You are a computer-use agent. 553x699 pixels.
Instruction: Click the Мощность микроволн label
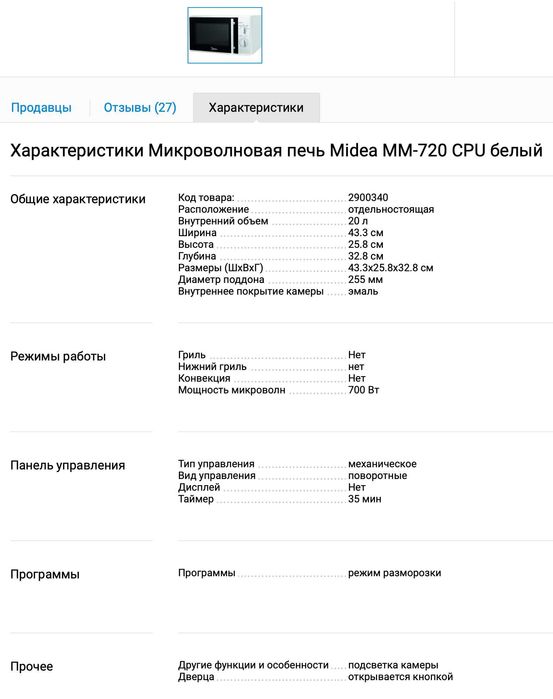click(231, 390)
